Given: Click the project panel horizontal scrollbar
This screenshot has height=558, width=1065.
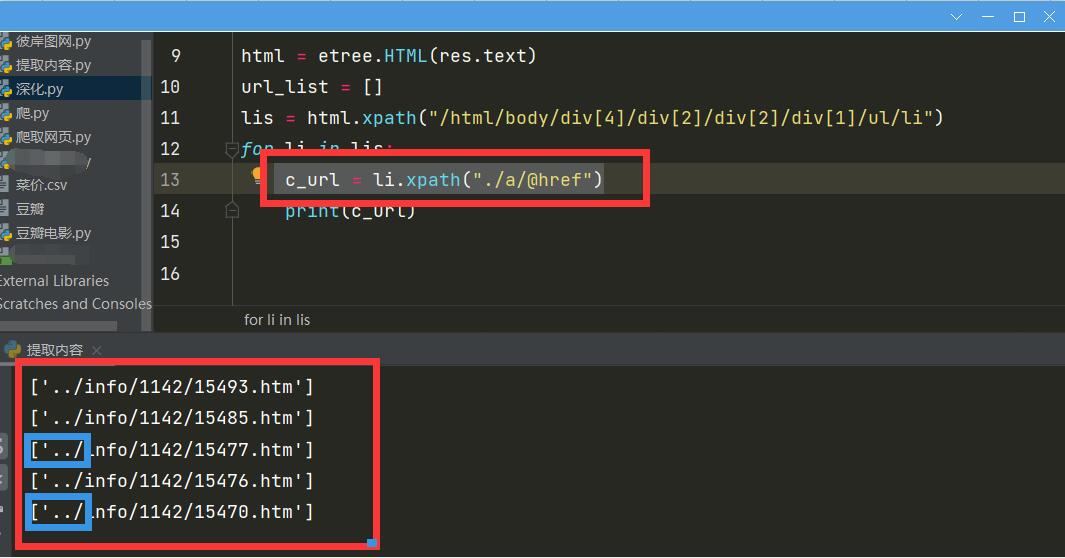Looking at the screenshot, I should point(58,326).
